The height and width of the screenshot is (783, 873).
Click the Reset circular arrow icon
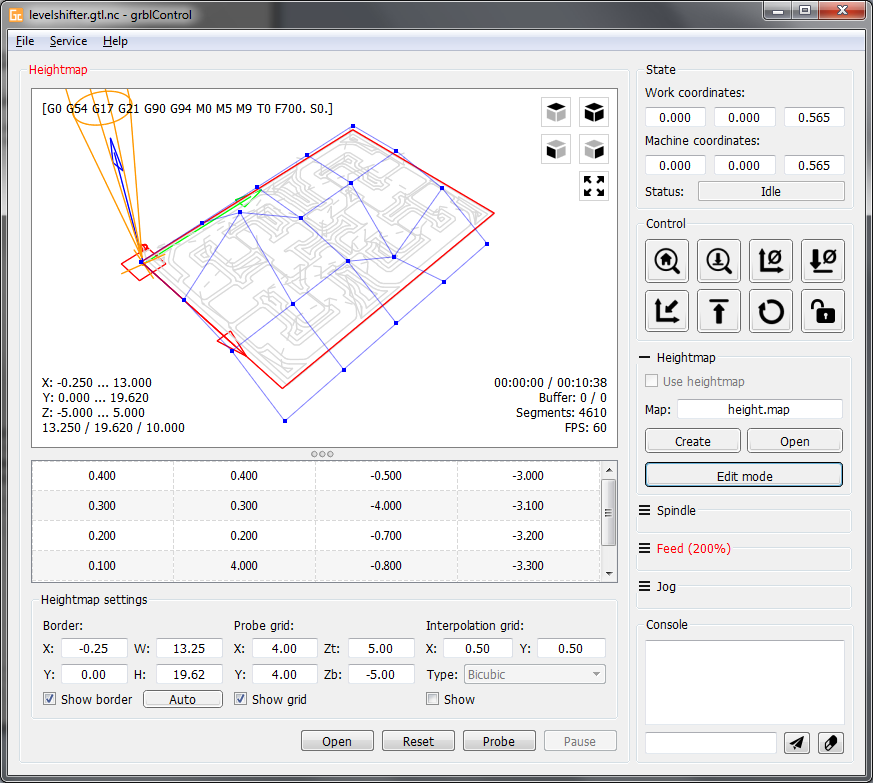[x=770, y=312]
